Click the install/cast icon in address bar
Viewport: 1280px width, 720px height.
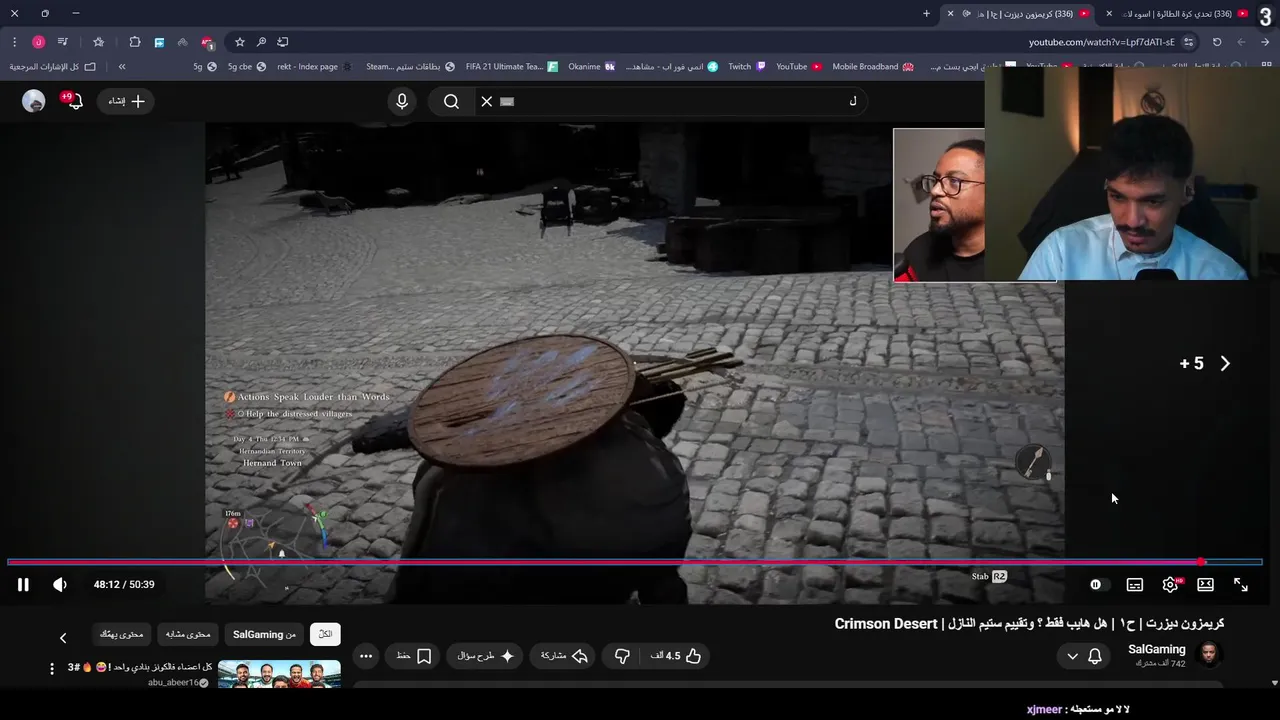click(x=283, y=42)
